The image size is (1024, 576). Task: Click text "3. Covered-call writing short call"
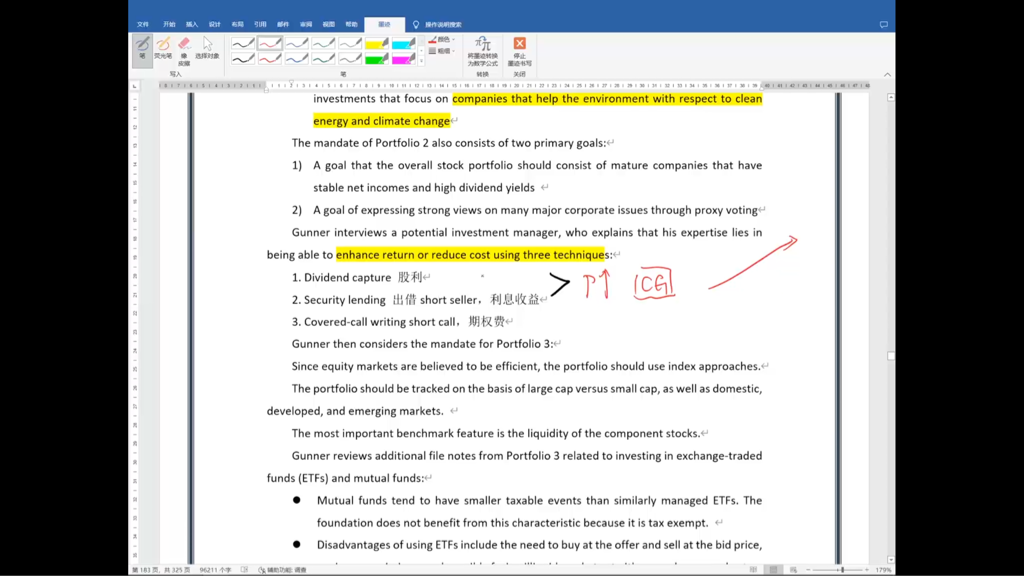point(374,322)
